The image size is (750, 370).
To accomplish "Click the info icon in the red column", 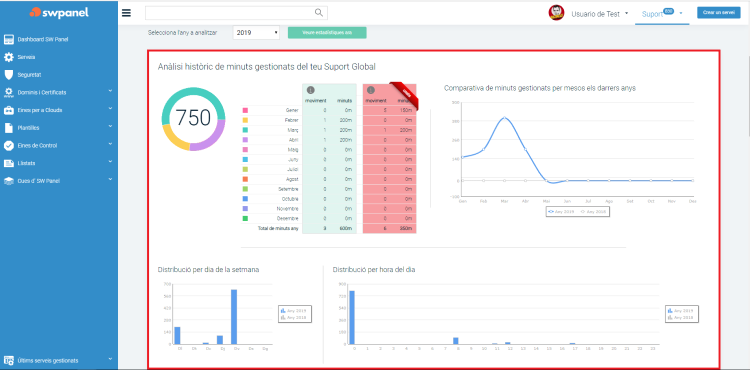I will 371,90.
